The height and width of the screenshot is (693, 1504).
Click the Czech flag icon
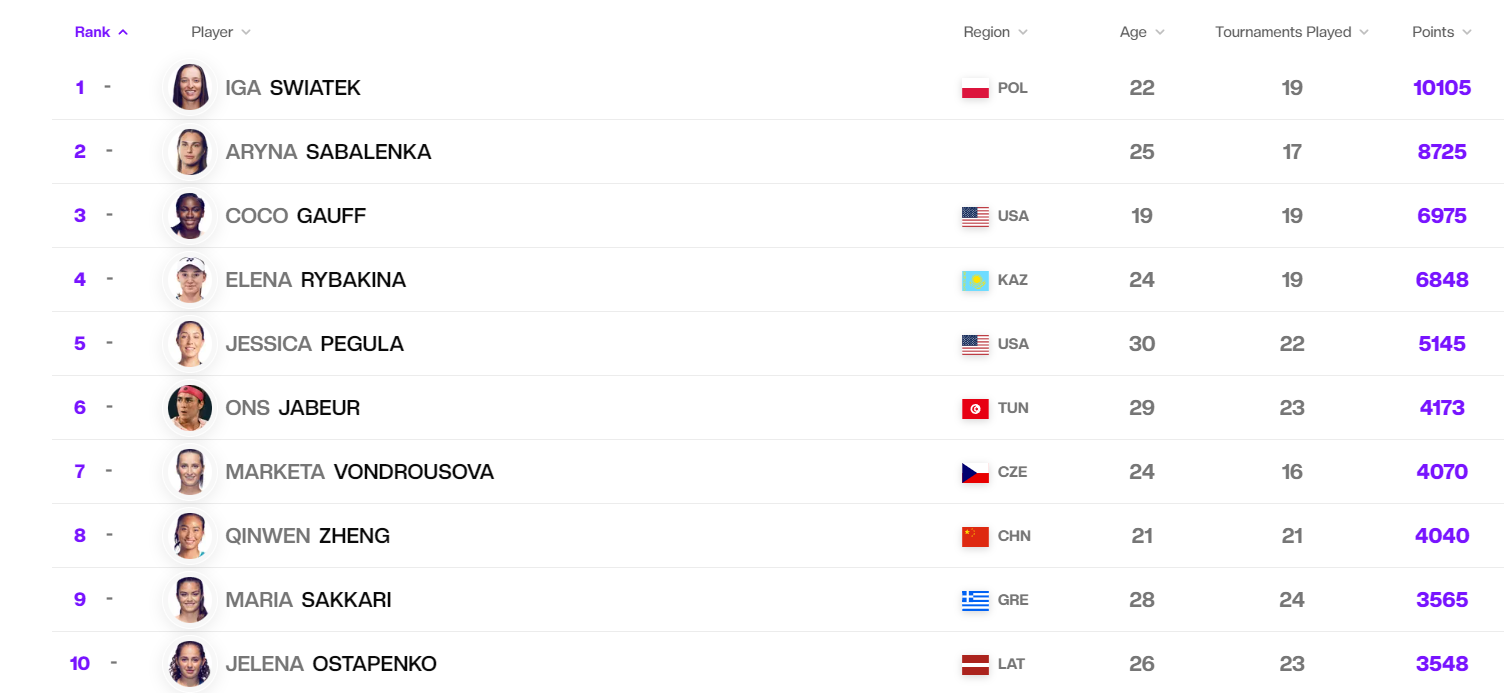(975, 472)
